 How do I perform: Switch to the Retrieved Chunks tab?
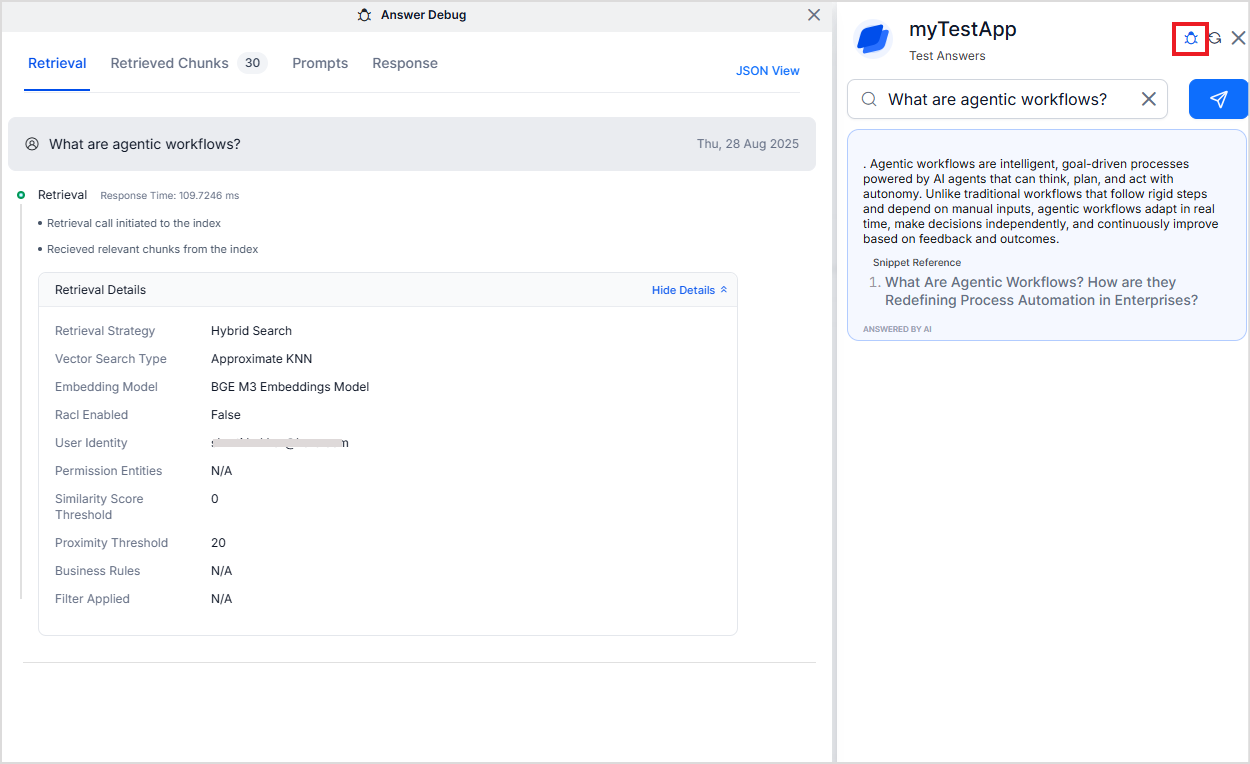pyautogui.click(x=169, y=63)
